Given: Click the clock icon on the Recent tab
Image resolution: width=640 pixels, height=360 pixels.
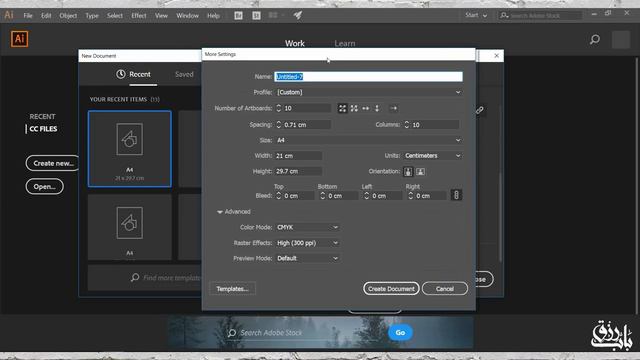Looking at the screenshot, I should pos(120,74).
